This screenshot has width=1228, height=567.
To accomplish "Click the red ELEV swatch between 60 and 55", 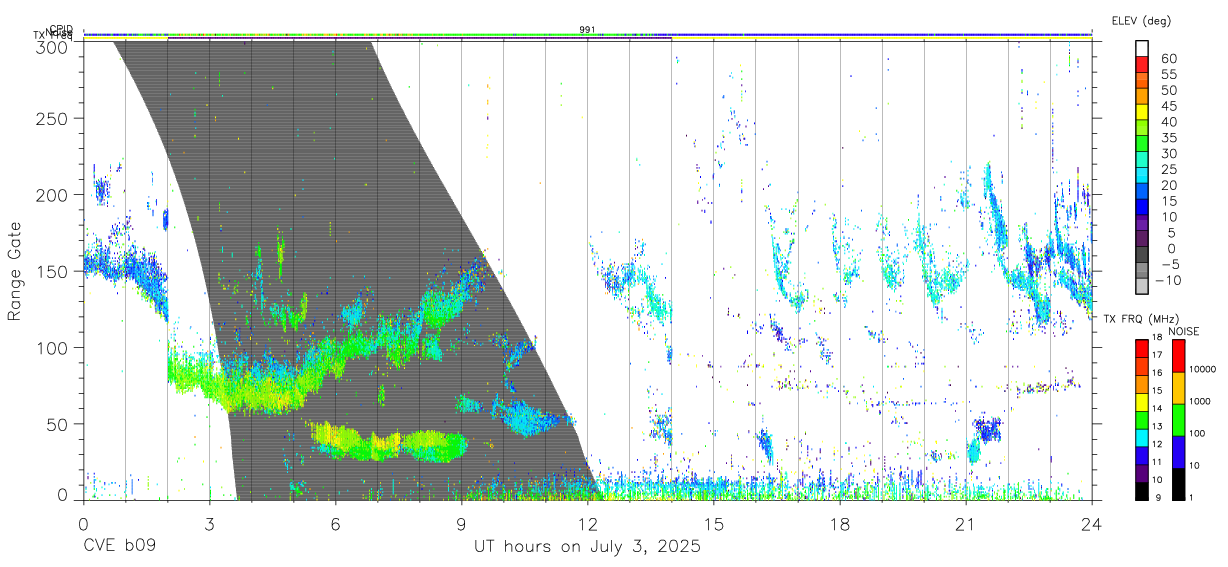I will pos(1142,66).
